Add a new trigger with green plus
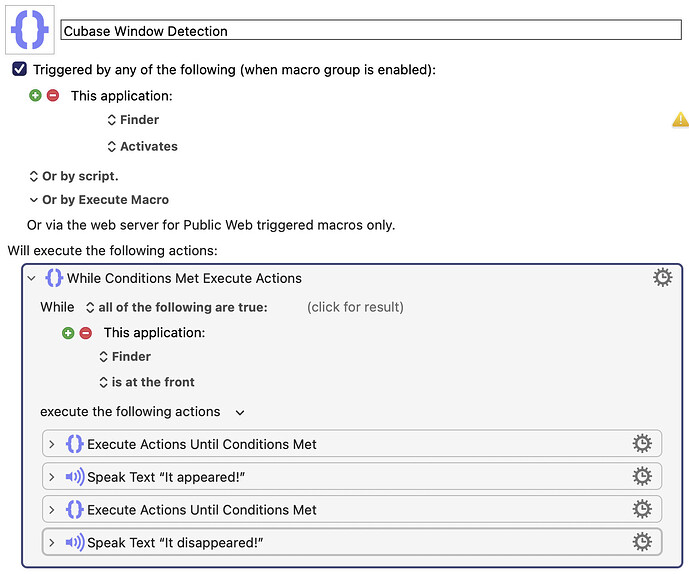 35,95
